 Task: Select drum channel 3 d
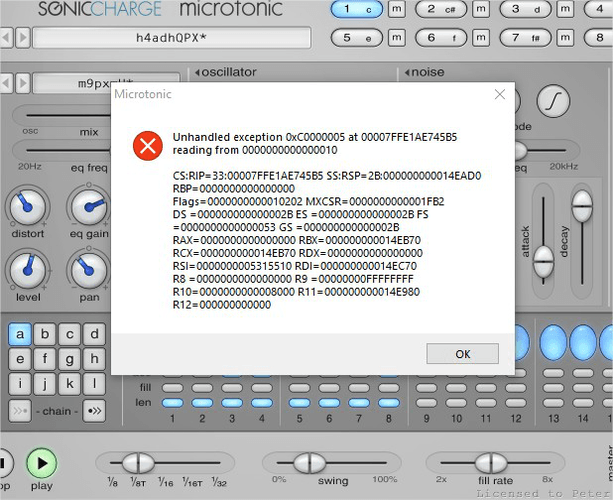(525, 9)
